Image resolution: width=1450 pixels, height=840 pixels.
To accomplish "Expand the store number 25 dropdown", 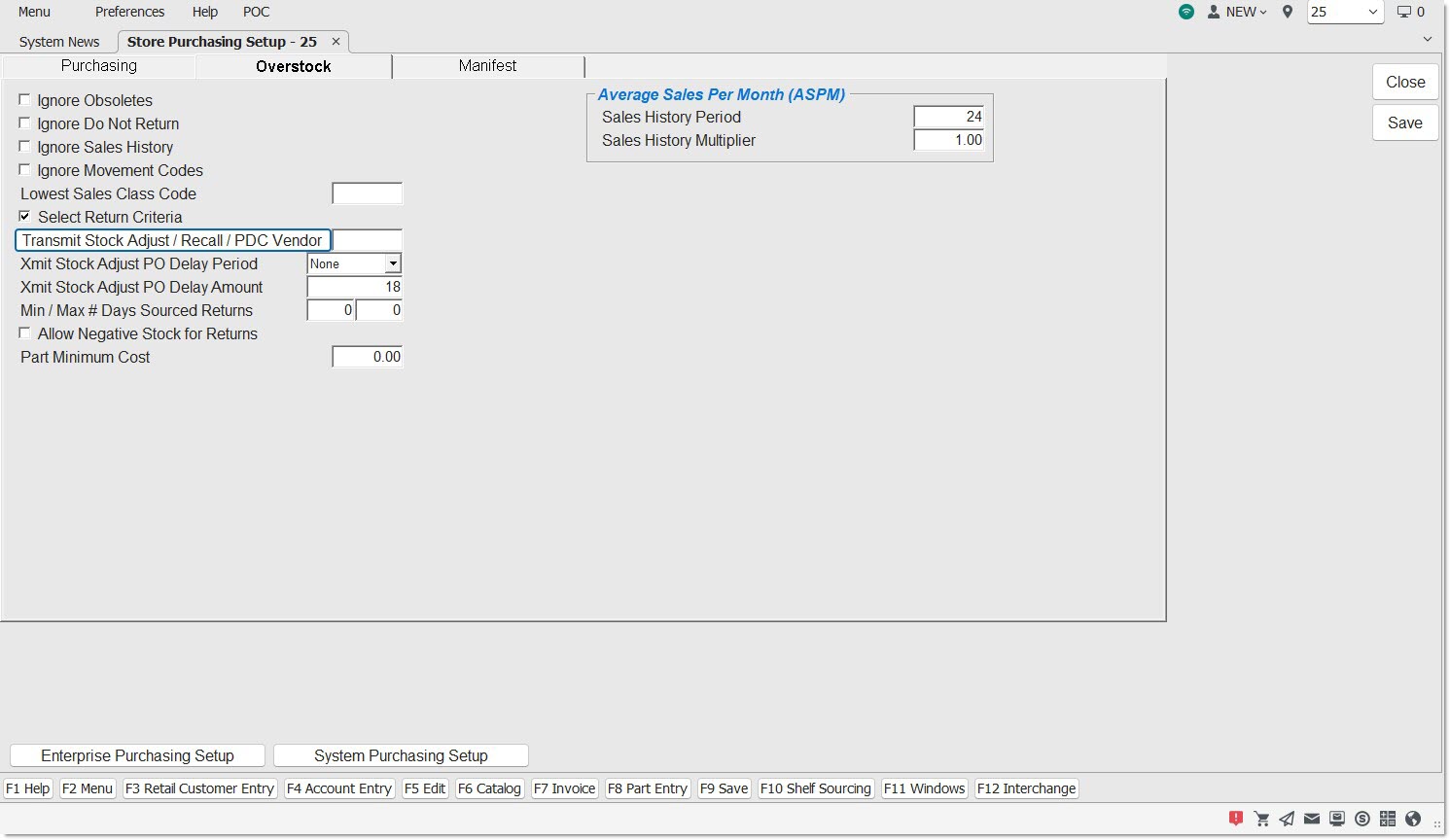I will (x=1372, y=12).
